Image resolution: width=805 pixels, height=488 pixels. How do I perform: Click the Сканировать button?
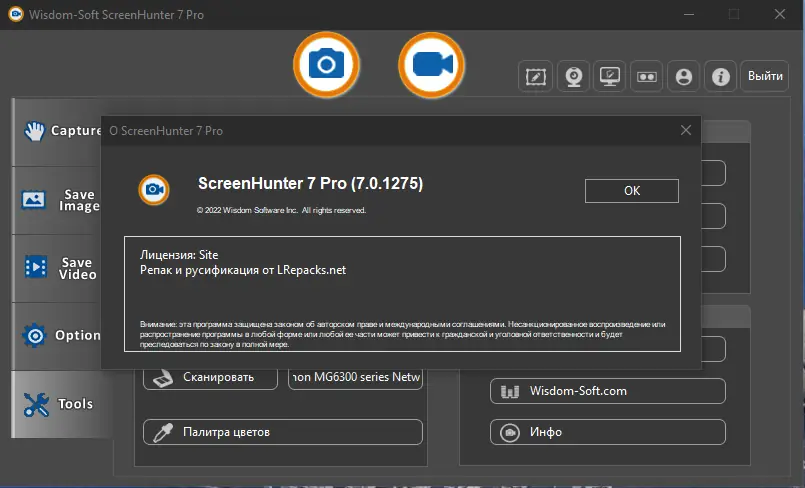point(210,378)
